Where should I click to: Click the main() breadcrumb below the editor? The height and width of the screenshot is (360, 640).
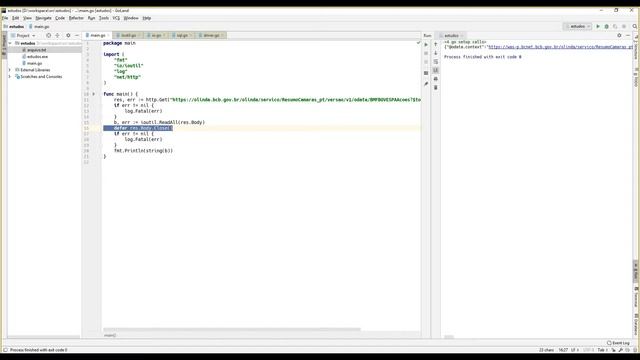coord(110,336)
